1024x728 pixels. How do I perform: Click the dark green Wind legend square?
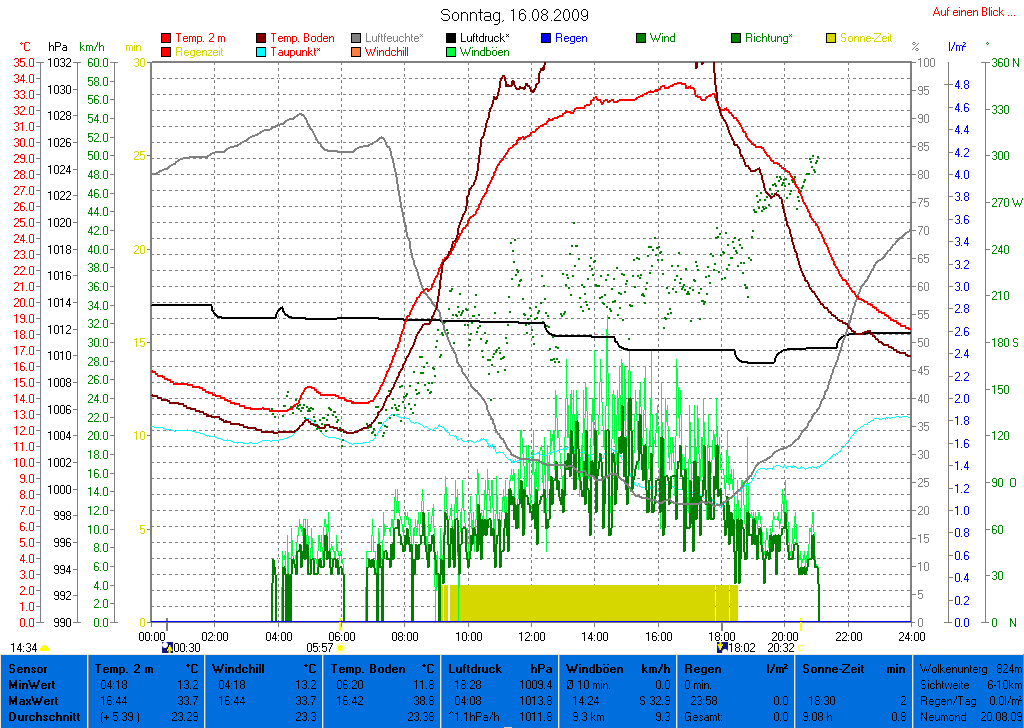tap(641, 38)
